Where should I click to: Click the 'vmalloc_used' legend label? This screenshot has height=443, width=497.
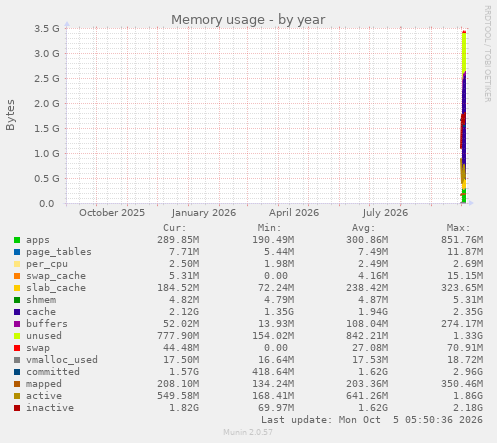tap(62, 360)
